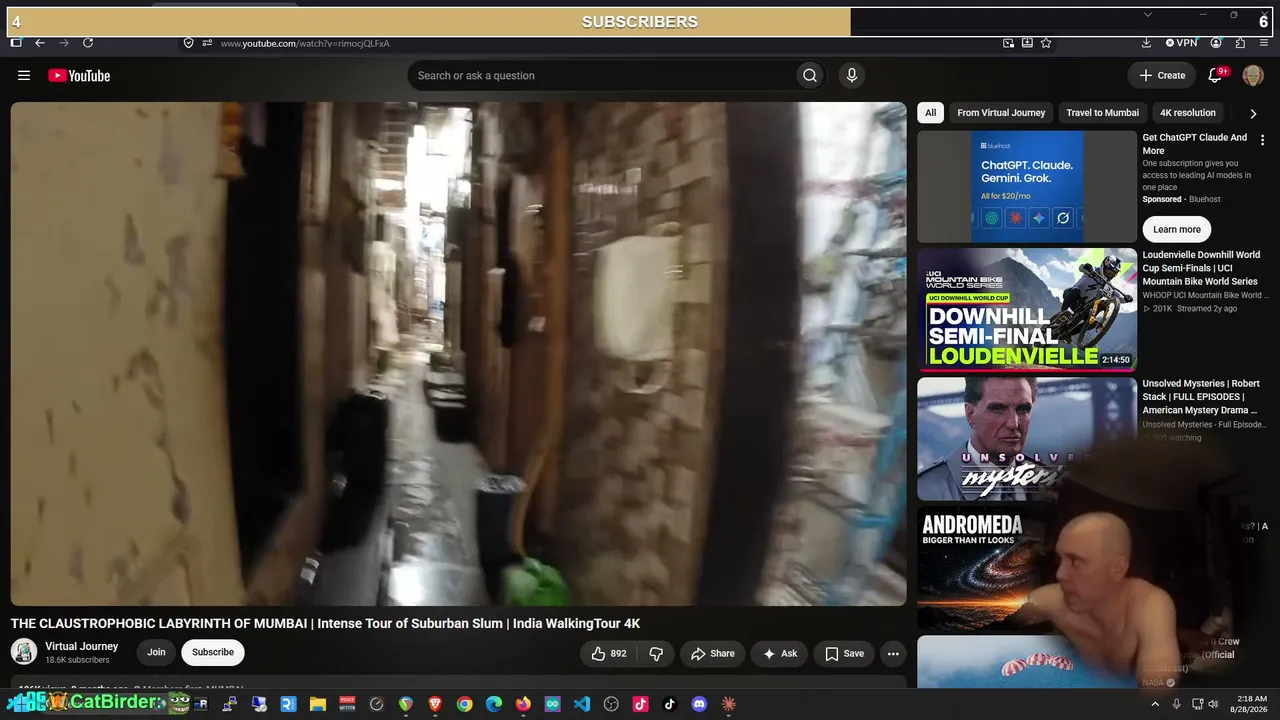Screen dimensions: 1280x720
Task: Open File Explorer from the taskbar
Action: 318,704
